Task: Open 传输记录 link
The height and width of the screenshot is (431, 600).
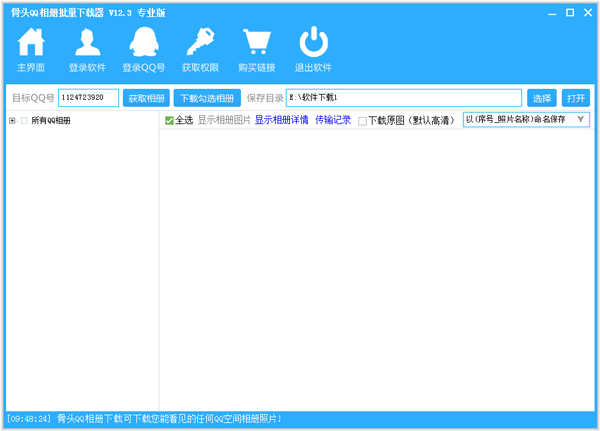Action: (333, 120)
